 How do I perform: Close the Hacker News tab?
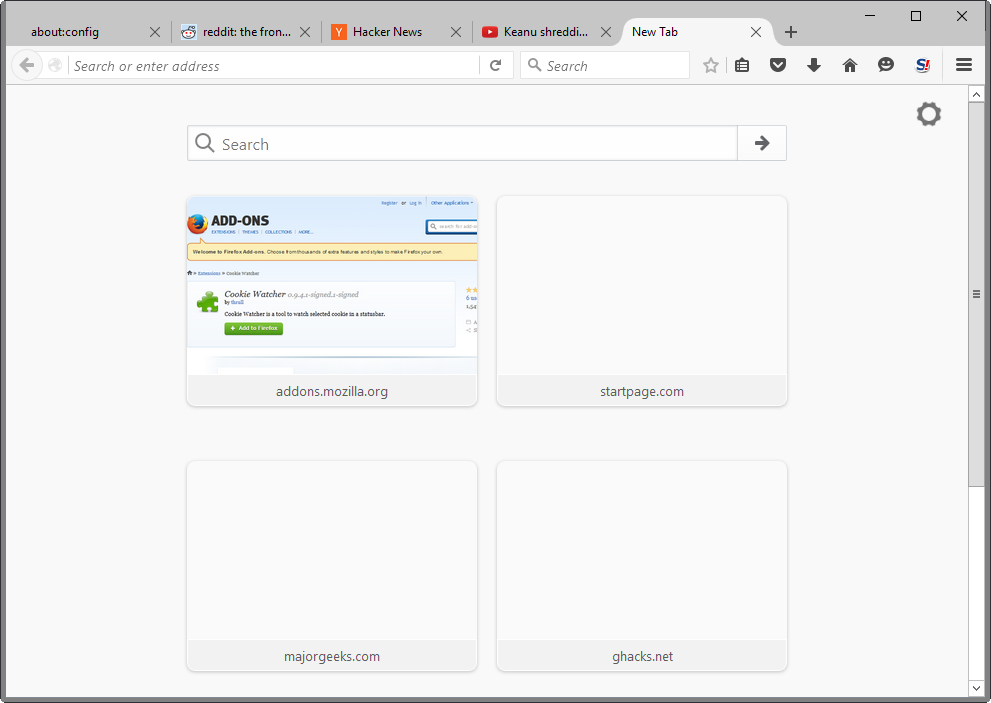(456, 32)
